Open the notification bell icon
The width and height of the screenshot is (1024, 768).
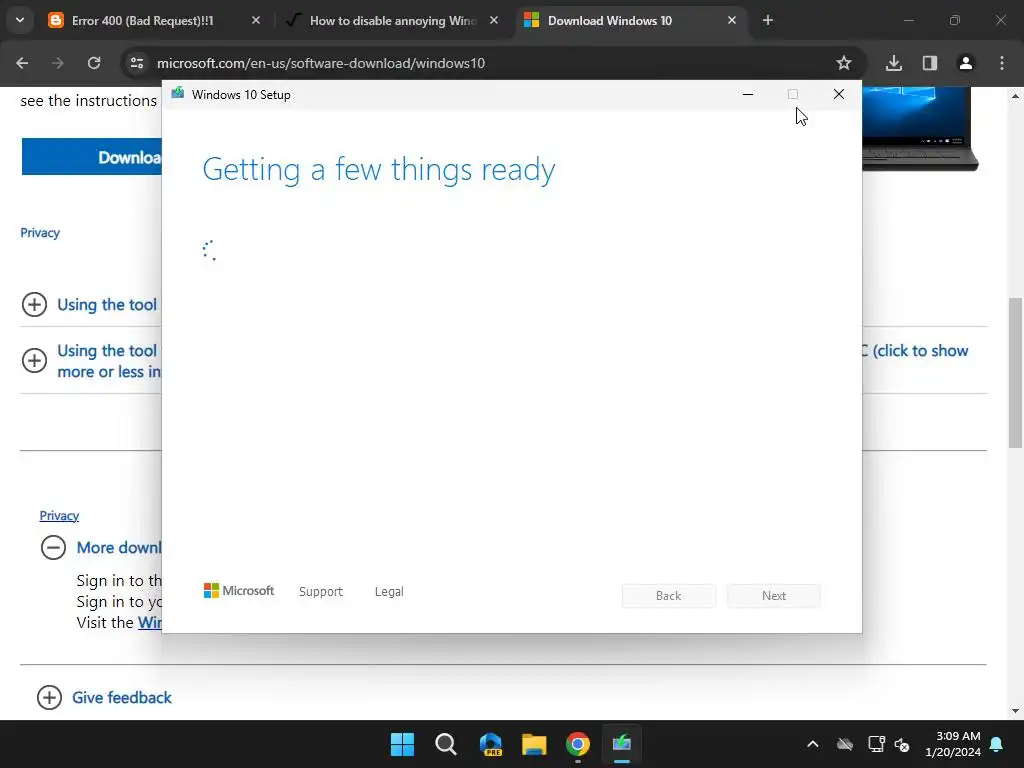997,744
